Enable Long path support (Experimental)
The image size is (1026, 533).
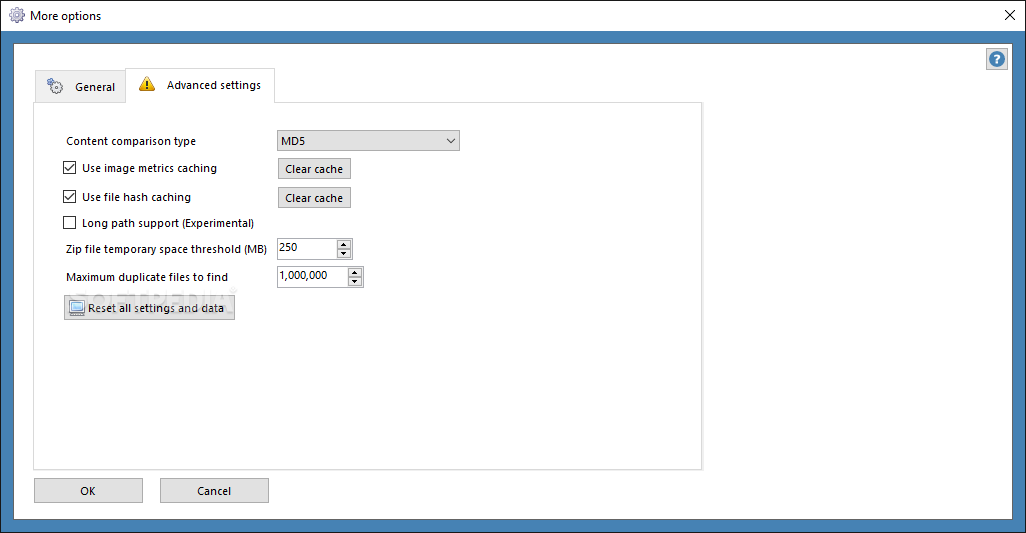pos(69,223)
